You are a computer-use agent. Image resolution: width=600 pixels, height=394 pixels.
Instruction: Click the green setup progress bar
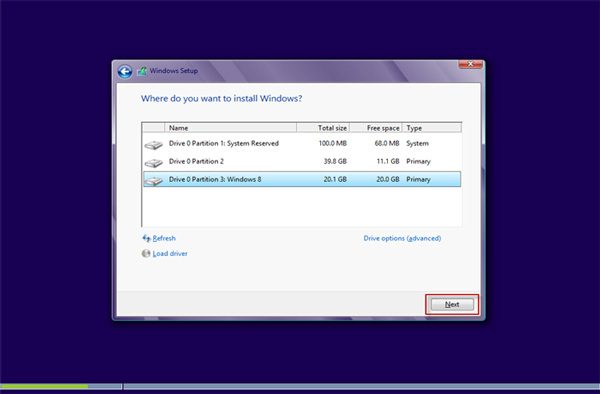(44, 386)
